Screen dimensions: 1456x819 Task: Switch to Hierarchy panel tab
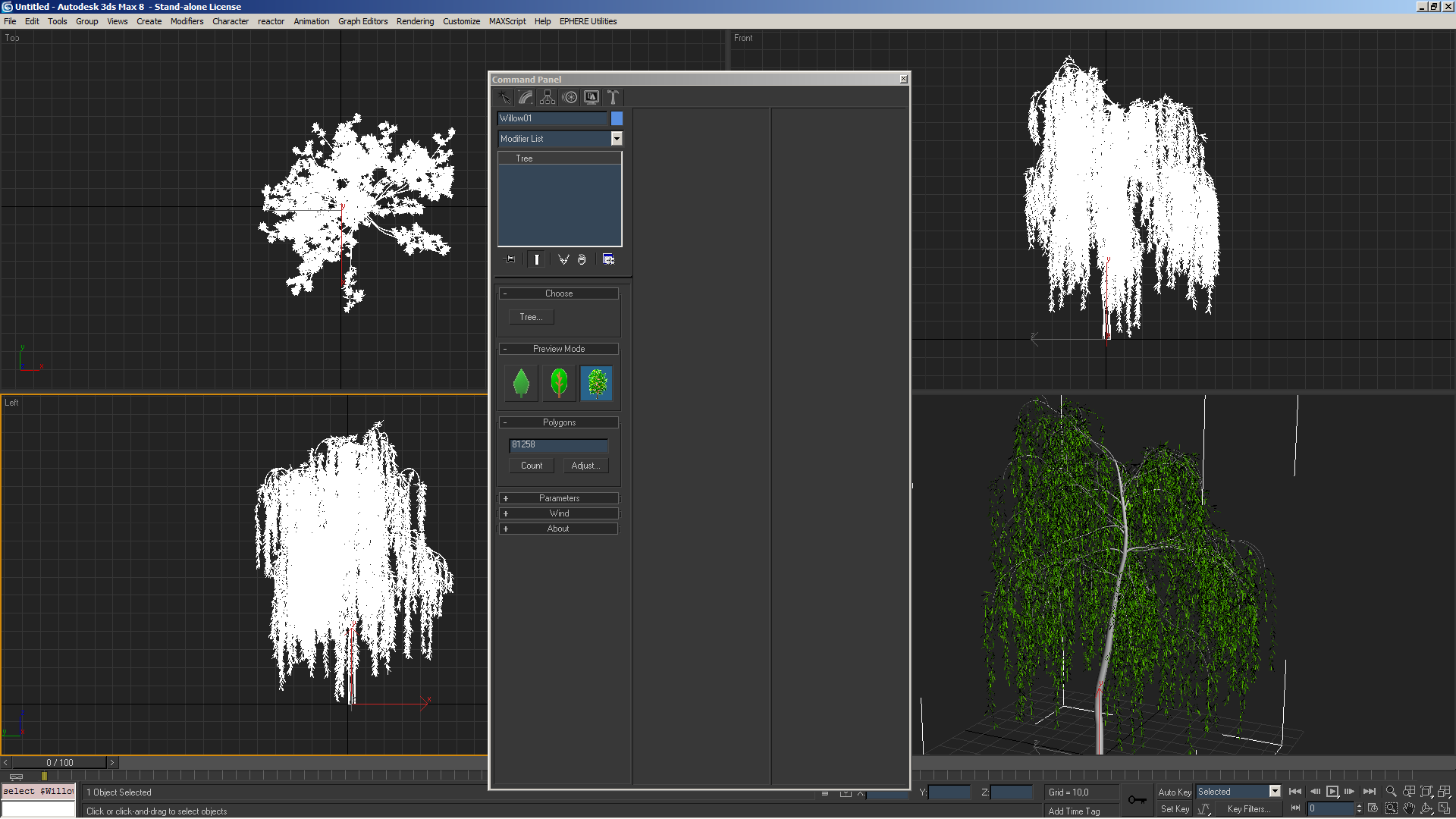548,97
